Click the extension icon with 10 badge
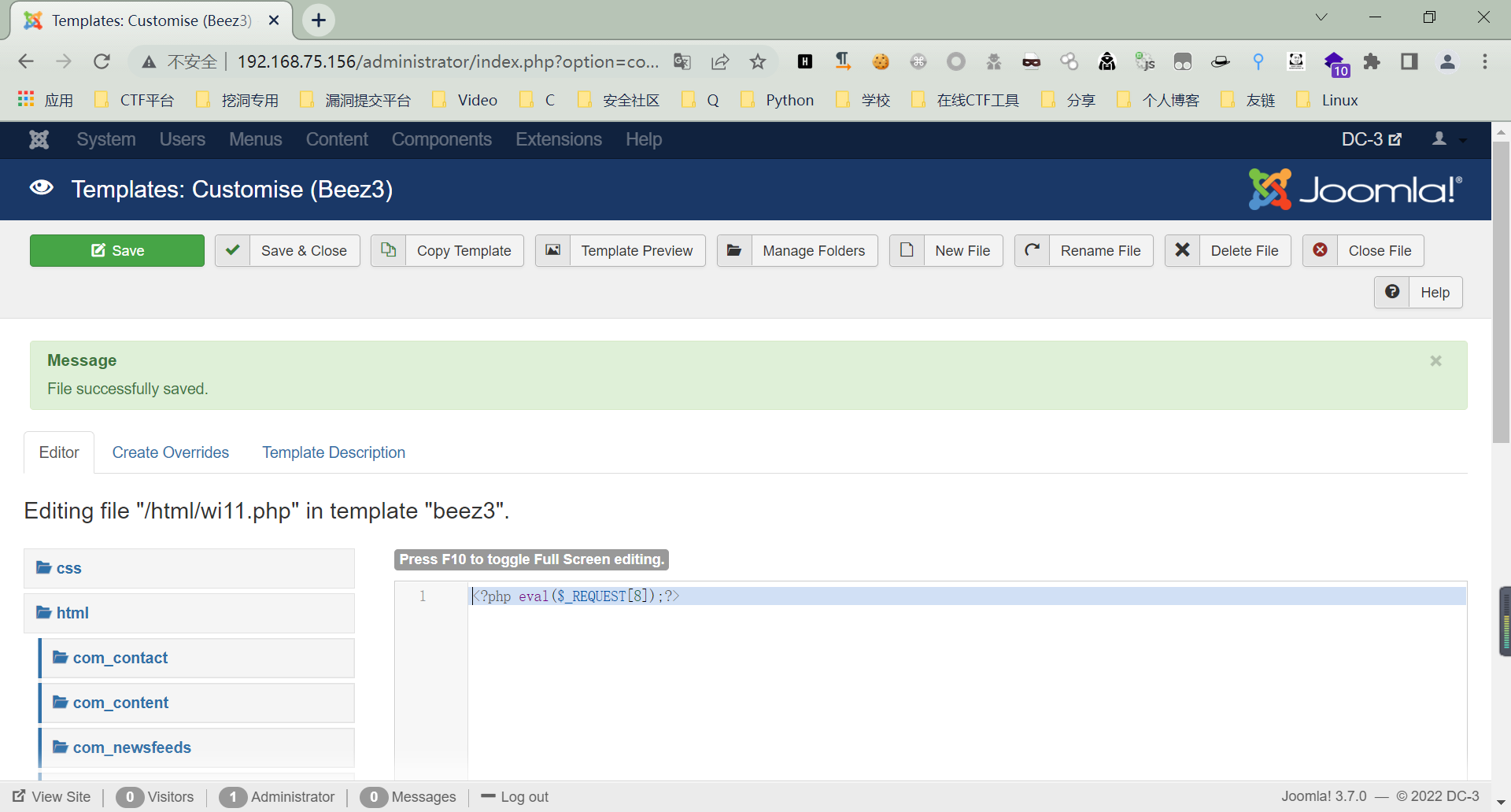The image size is (1511, 812). point(1336,63)
